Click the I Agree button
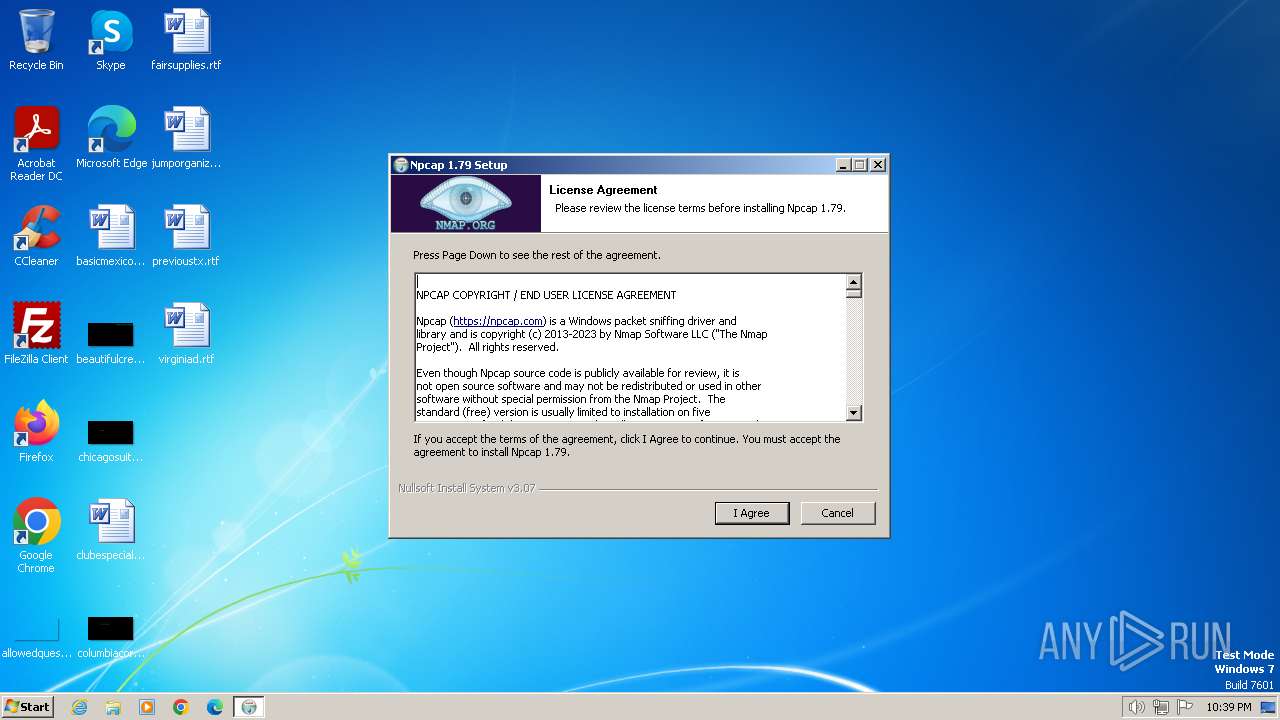The height and width of the screenshot is (720, 1280). coord(752,513)
